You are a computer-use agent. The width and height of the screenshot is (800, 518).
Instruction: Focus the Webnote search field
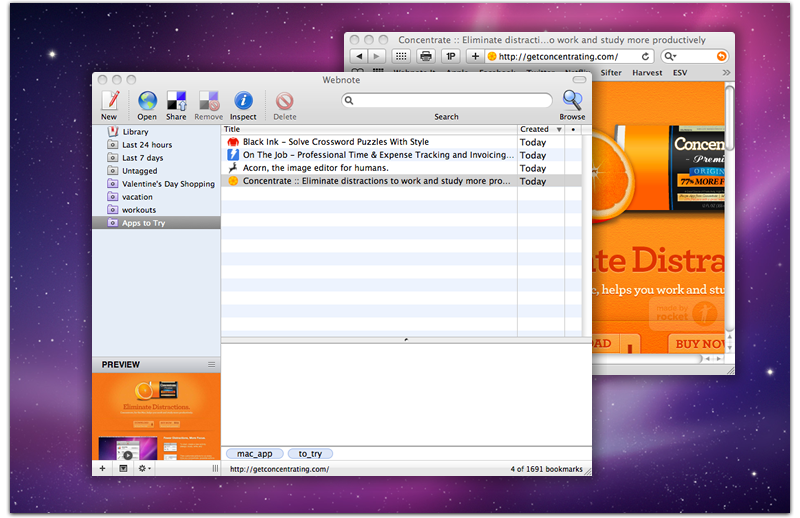tap(447, 100)
